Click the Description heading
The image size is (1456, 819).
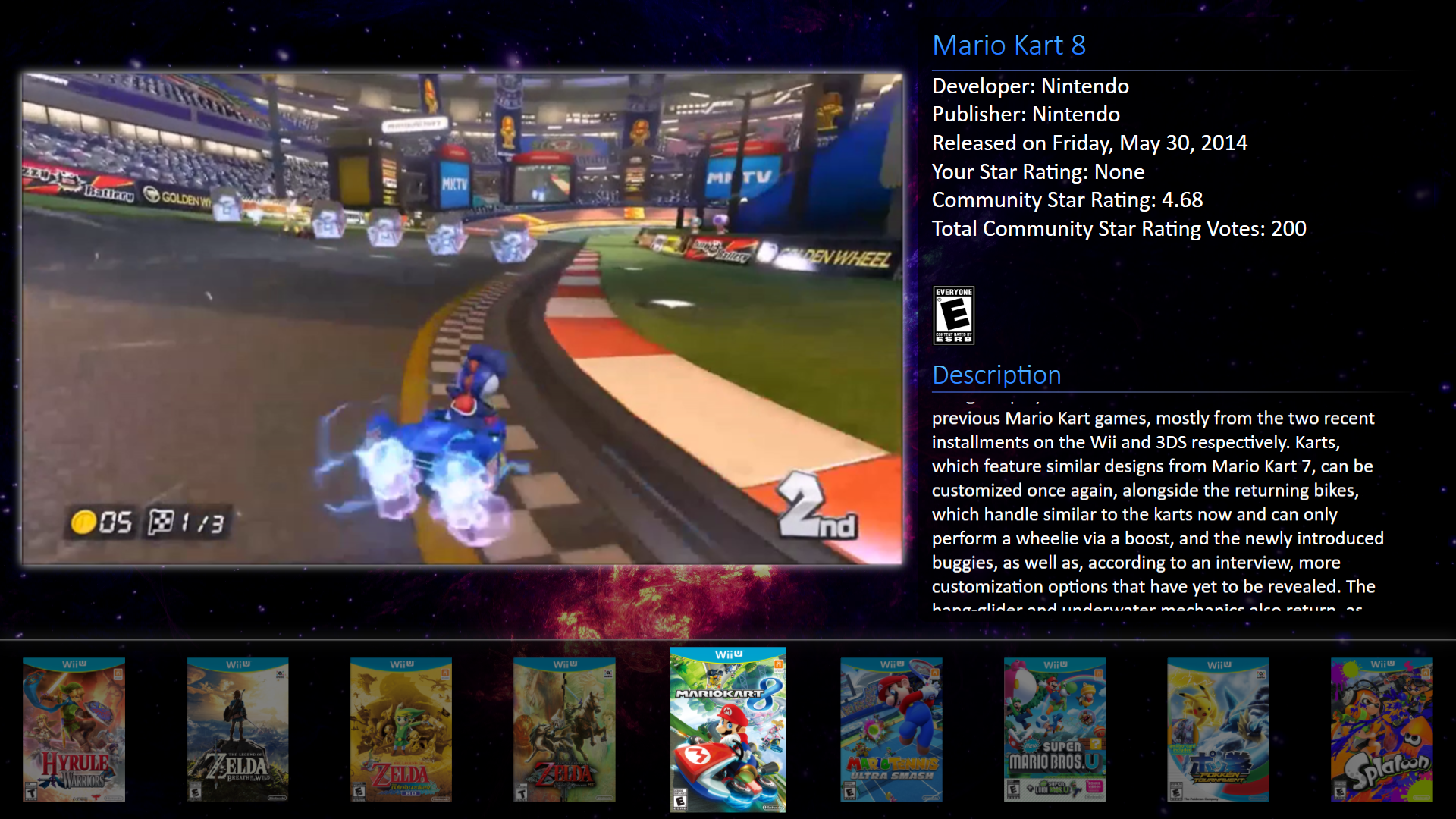click(996, 375)
